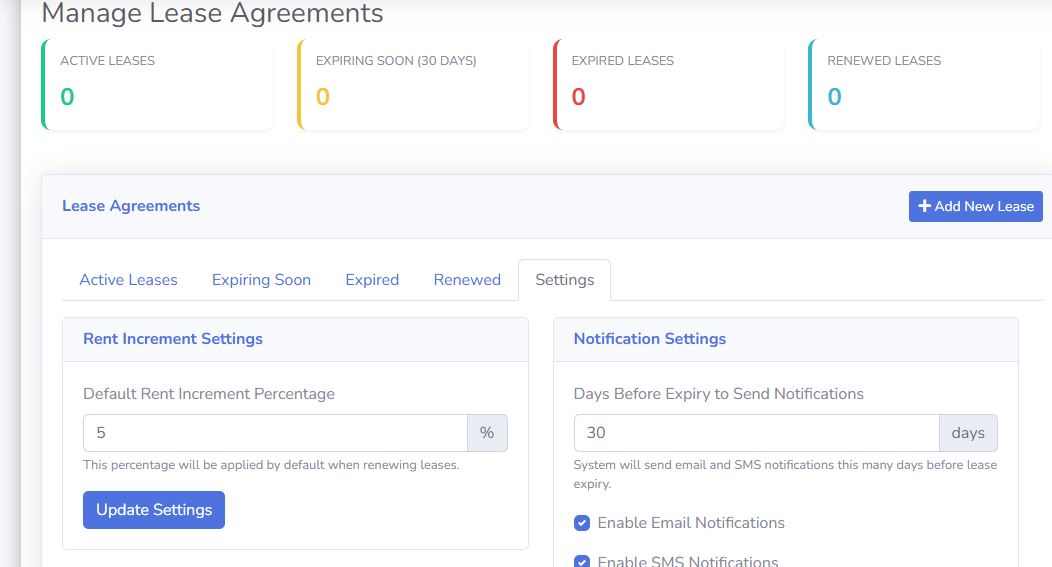Image resolution: width=1052 pixels, height=567 pixels.
Task: Toggle Enable SMS Notifications checkbox
Action: [582, 561]
